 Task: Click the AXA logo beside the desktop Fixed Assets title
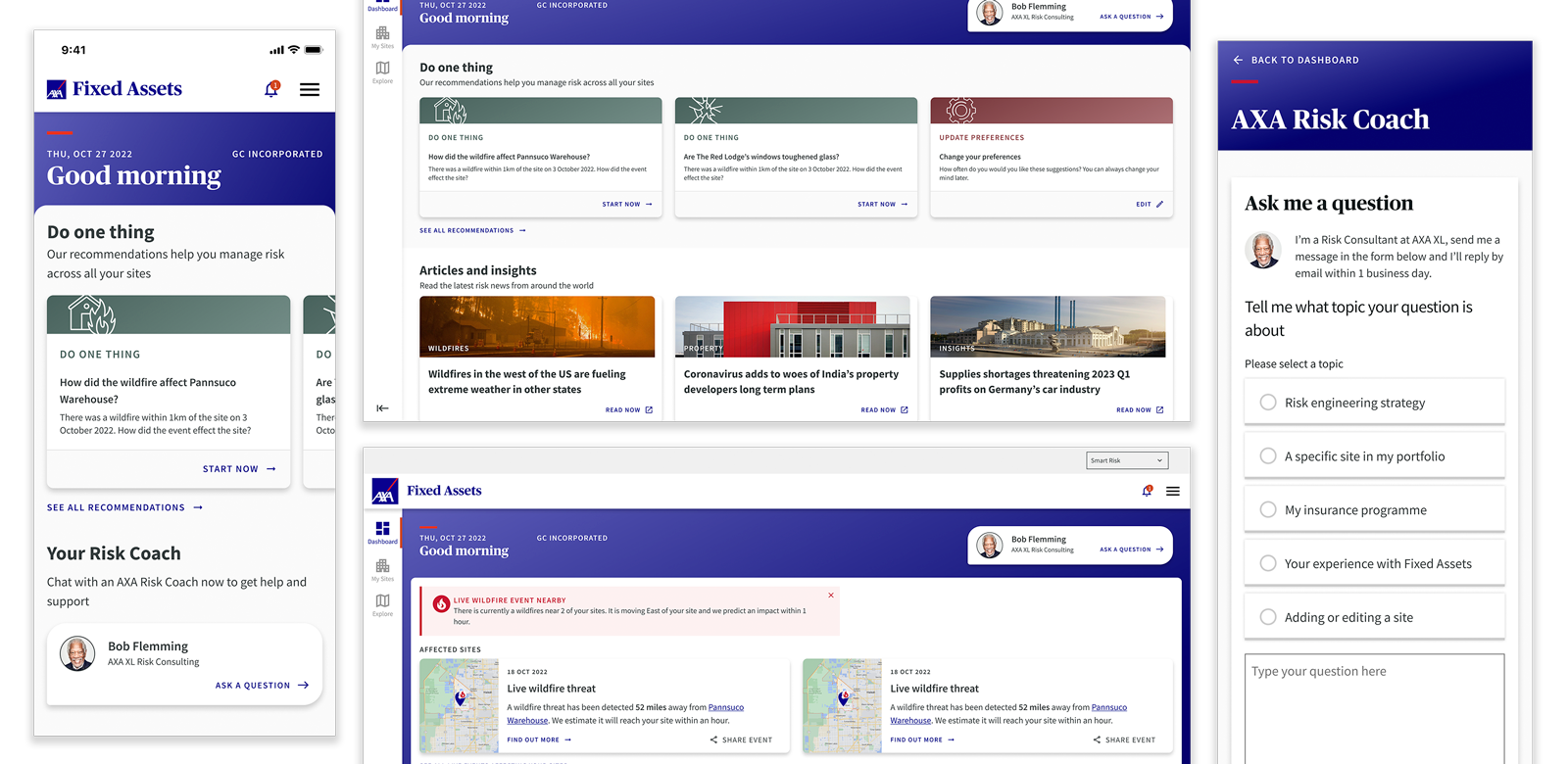[x=385, y=491]
